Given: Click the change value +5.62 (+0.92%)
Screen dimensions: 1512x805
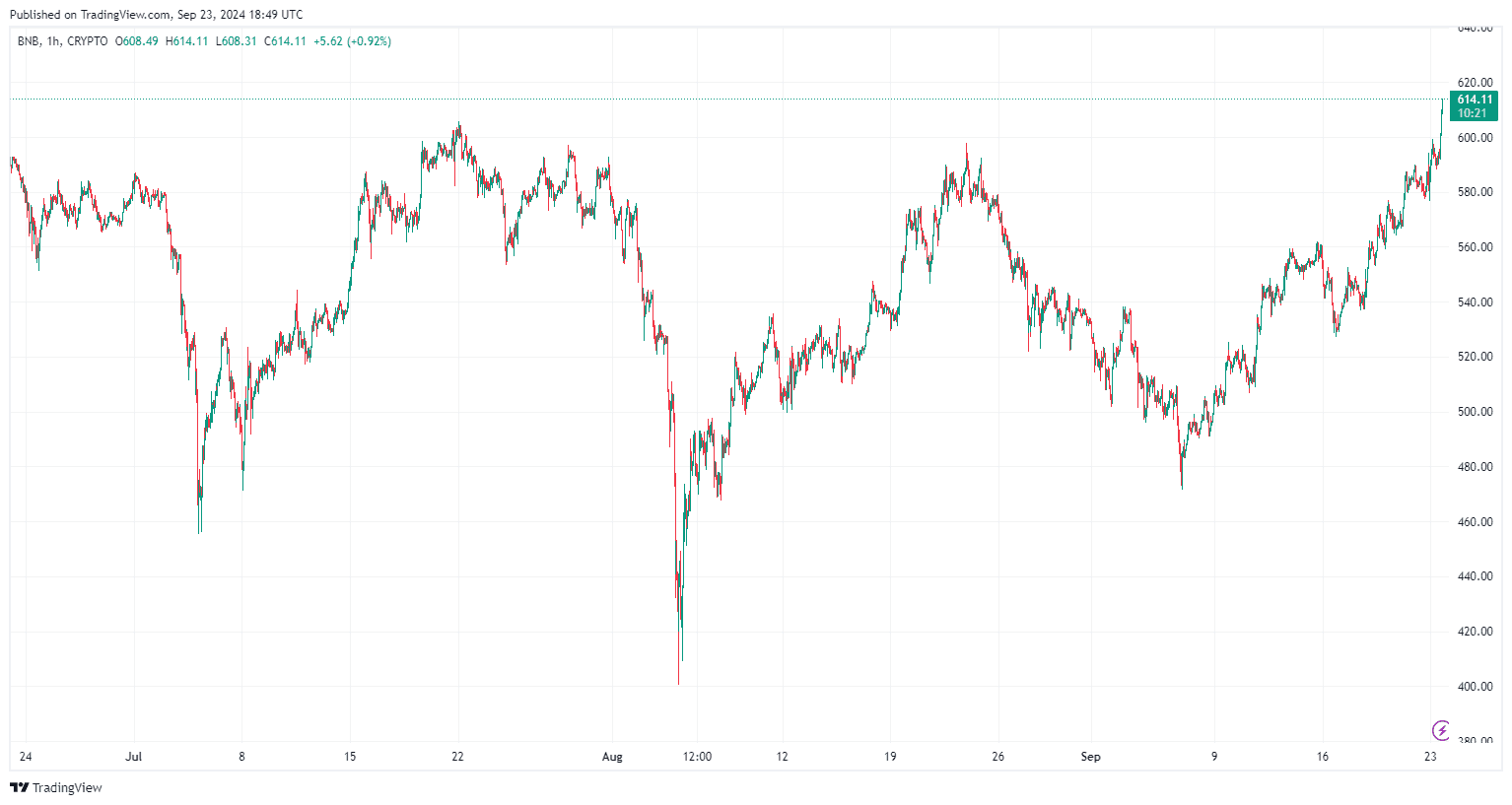Looking at the screenshot, I should point(352,41).
